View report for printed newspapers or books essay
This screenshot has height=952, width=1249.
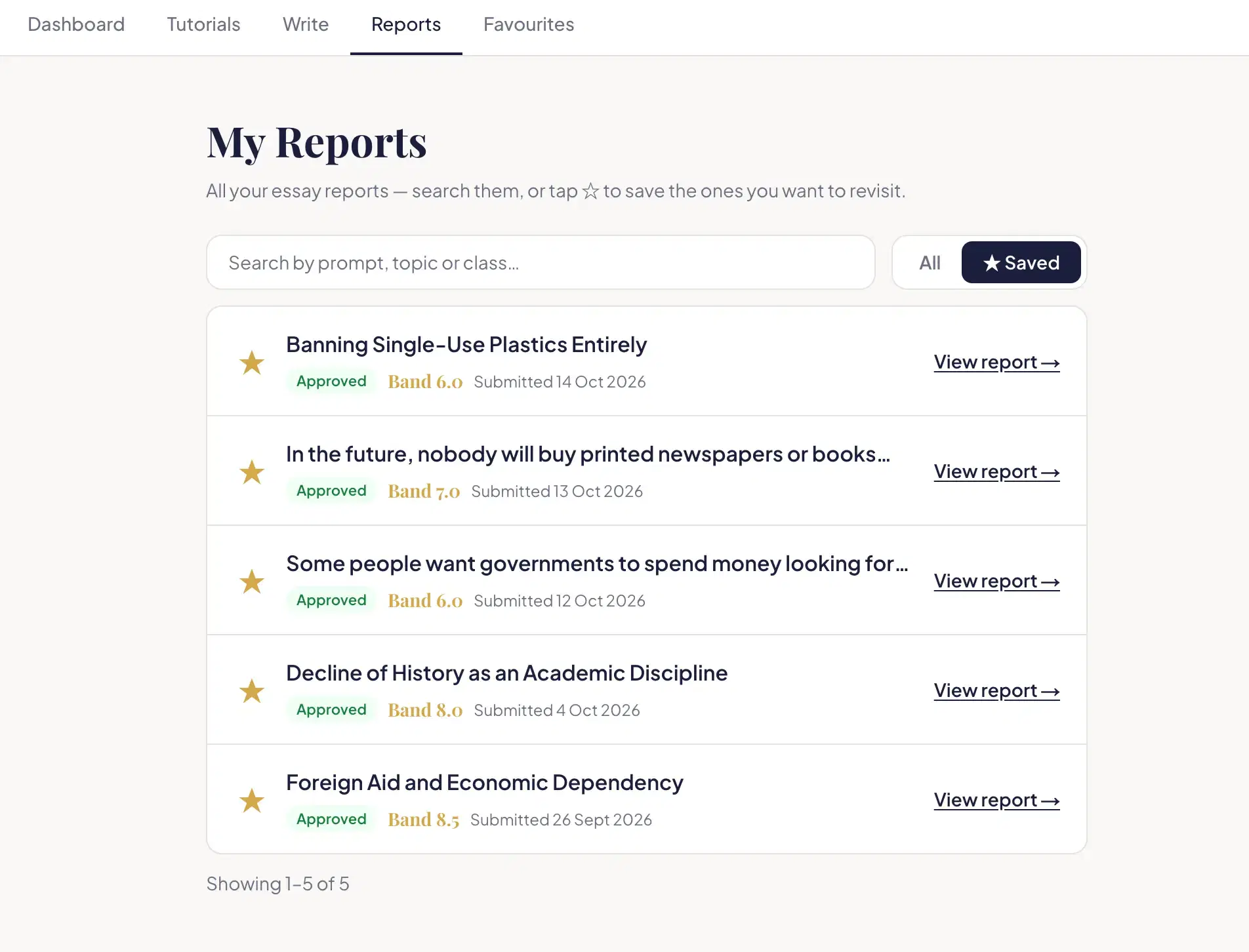click(996, 471)
